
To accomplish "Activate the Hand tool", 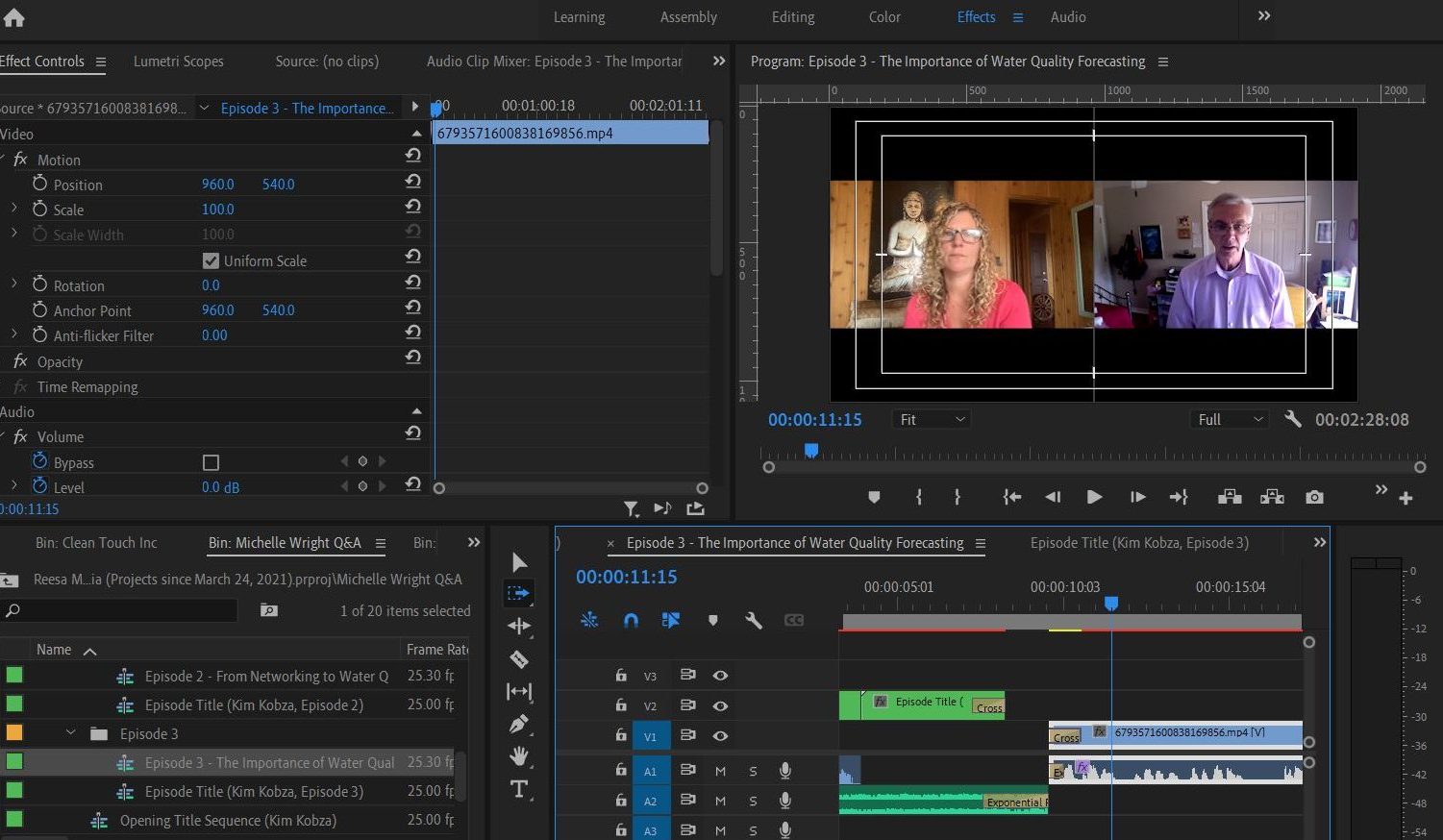I will pos(519,756).
